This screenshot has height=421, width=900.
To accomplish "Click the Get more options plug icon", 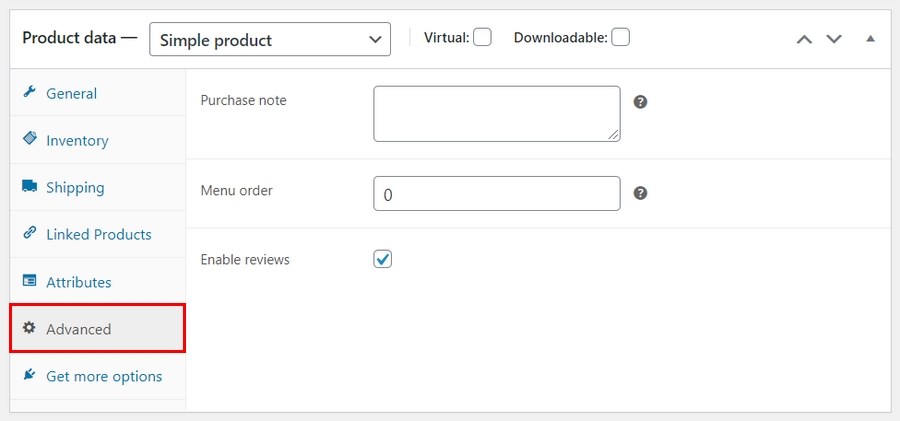I will pos(29,375).
